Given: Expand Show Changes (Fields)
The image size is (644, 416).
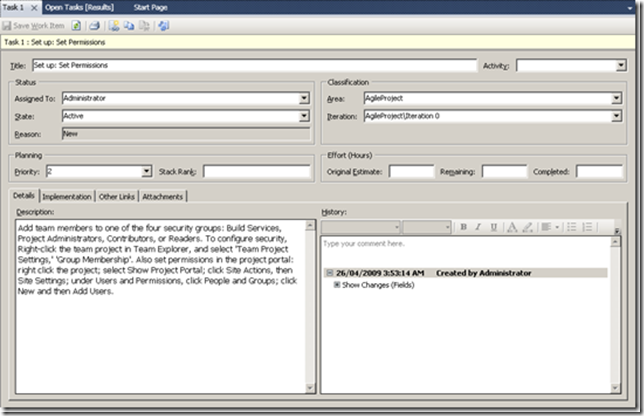Looking at the screenshot, I should pyautogui.click(x=337, y=285).
